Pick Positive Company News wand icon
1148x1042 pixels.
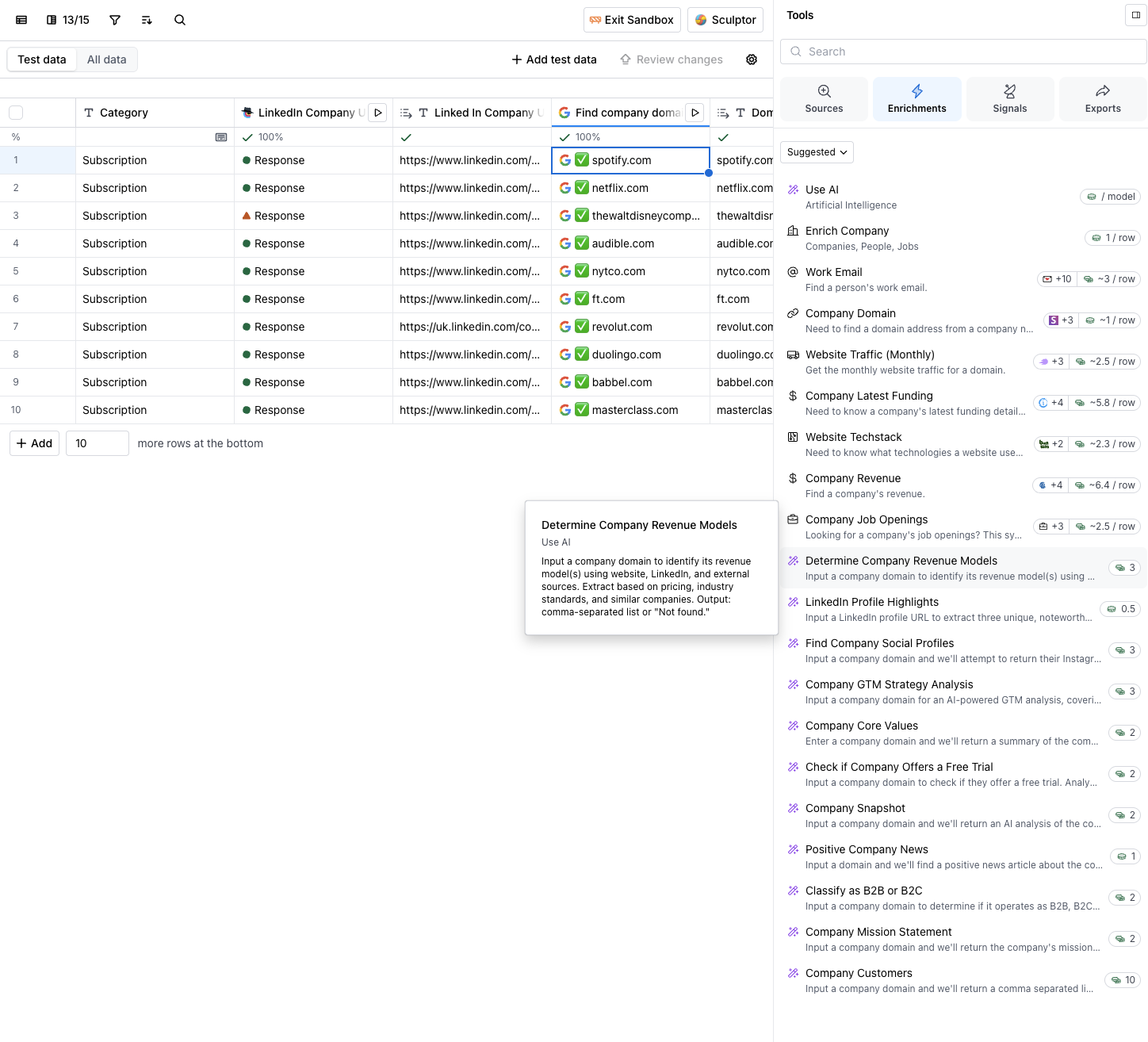coord(793,849)
